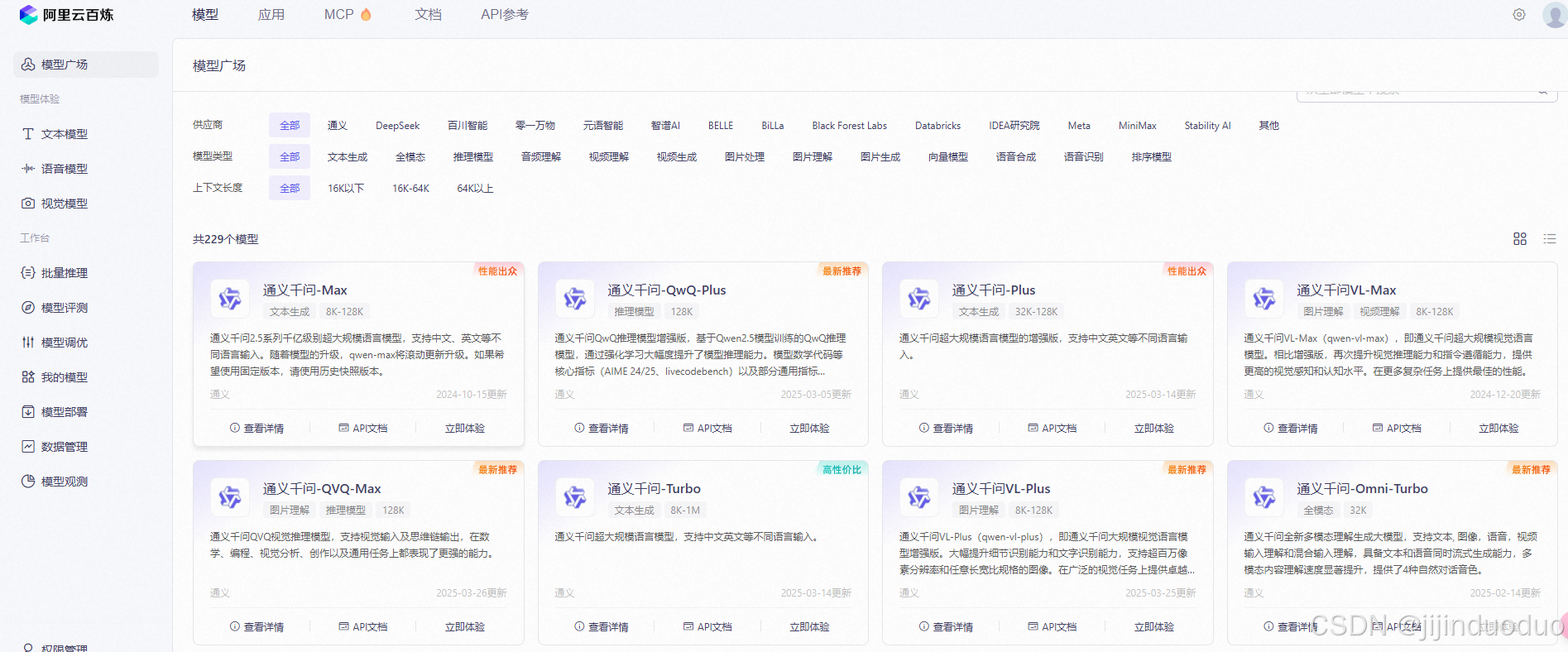Filter supplier by Stability AI
The width and height of the screenshot is (1568, 652).
pos(1207,126)
